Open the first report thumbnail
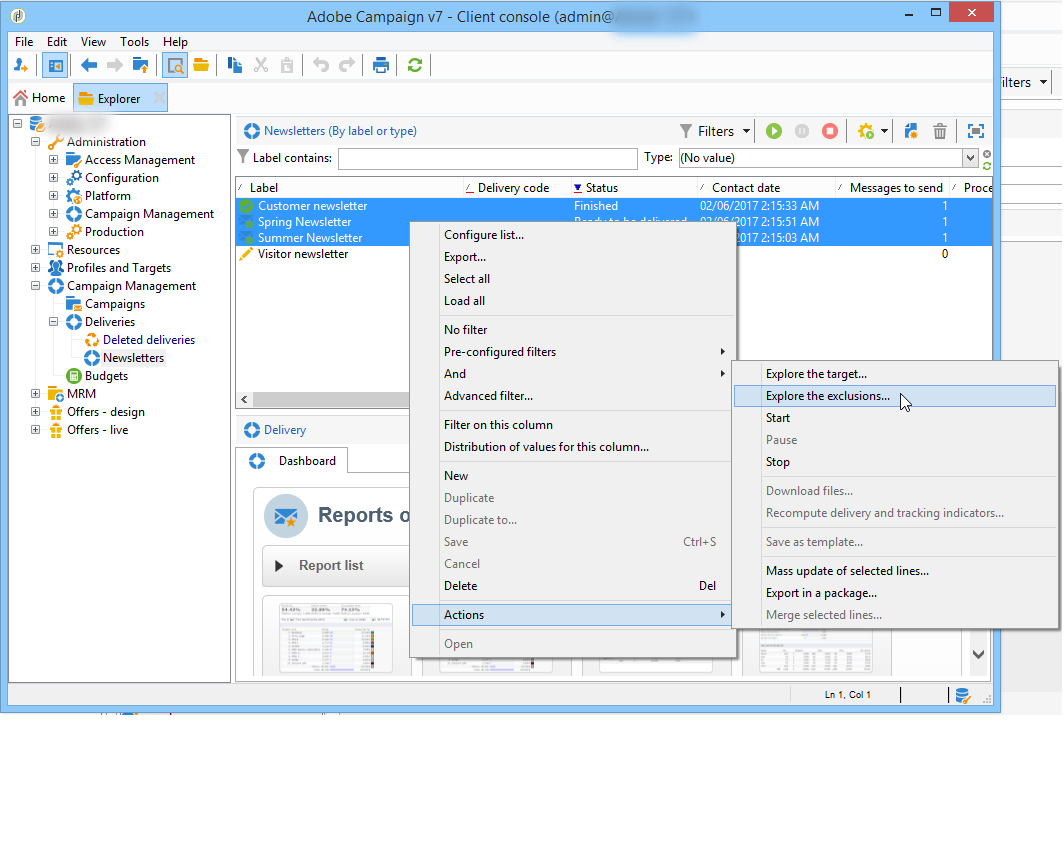 pyautogui.click(x=336, y=638)
